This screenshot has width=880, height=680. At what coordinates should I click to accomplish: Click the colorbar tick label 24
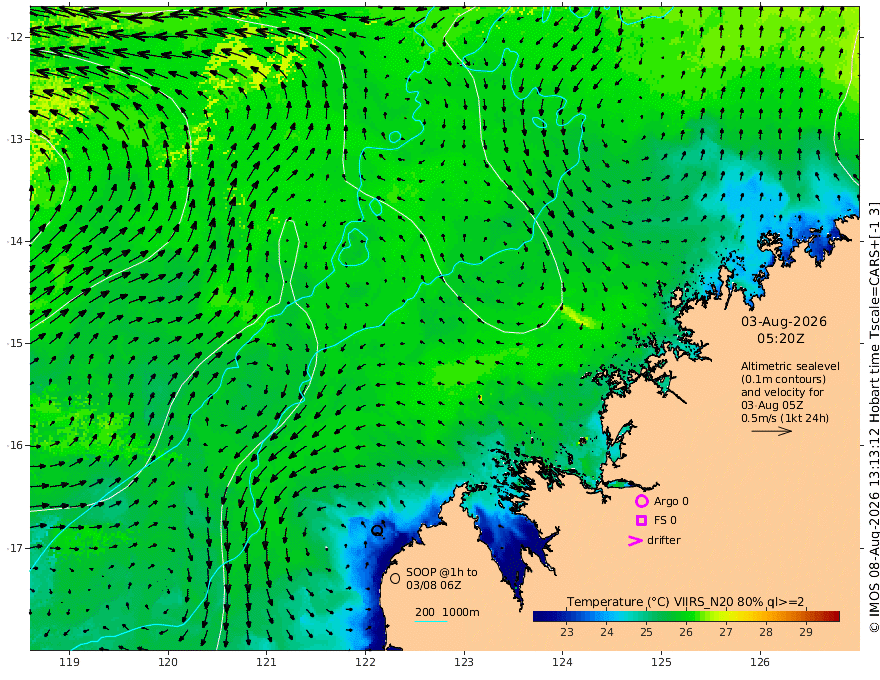[607, 632]
